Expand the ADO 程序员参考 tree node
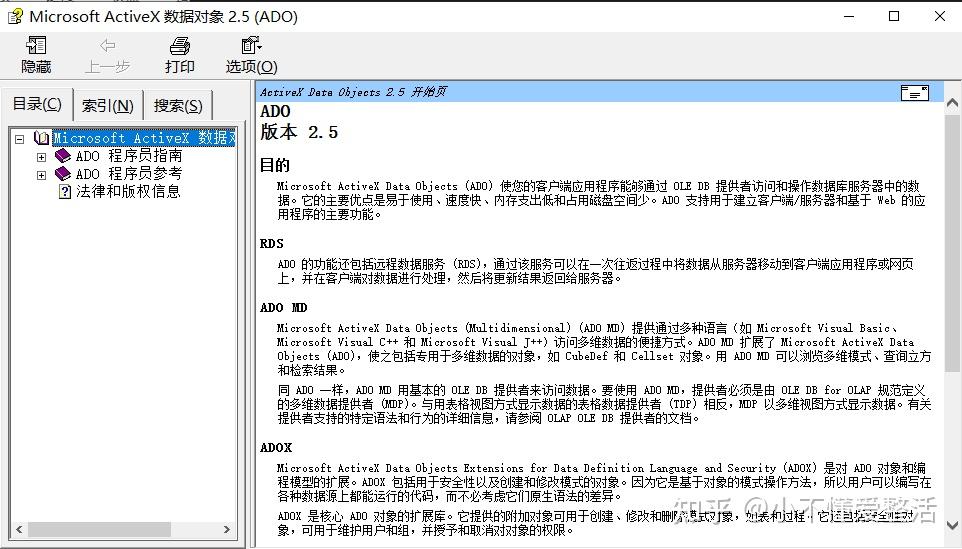Viewport: 962px width, 549px height. [x=41, y=175]
